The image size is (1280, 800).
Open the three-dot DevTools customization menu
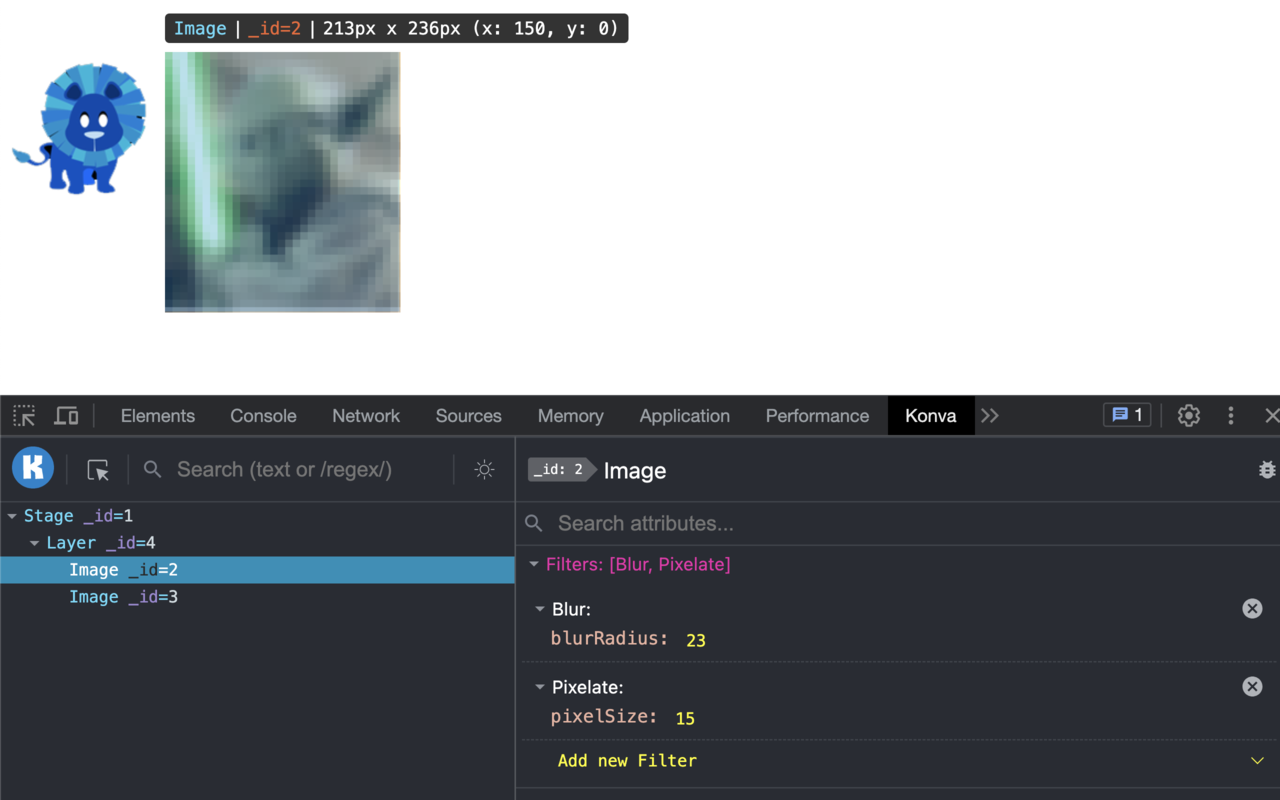pos(1230,415)
